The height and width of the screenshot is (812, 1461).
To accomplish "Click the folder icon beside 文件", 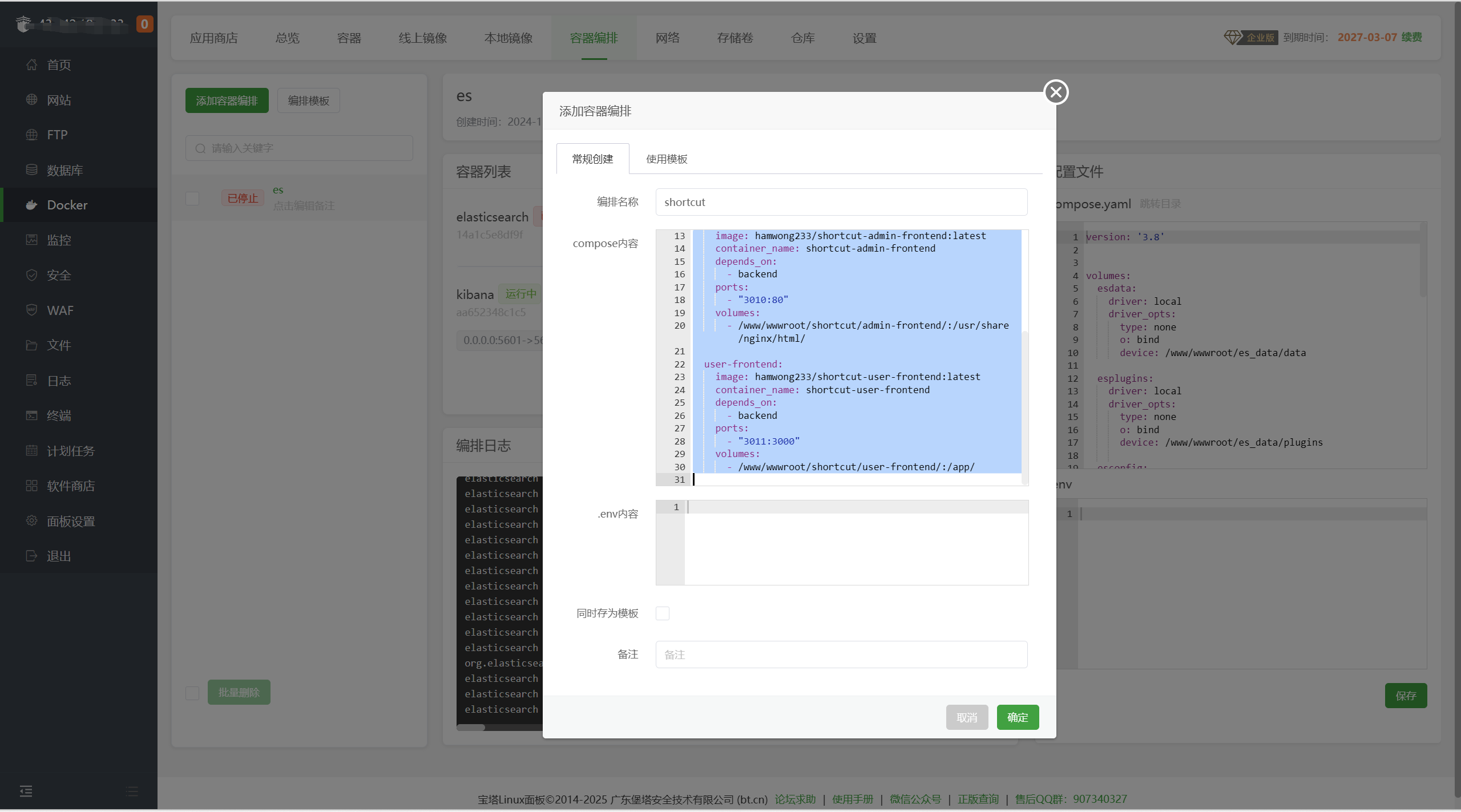I will click(x=31, y=345).
